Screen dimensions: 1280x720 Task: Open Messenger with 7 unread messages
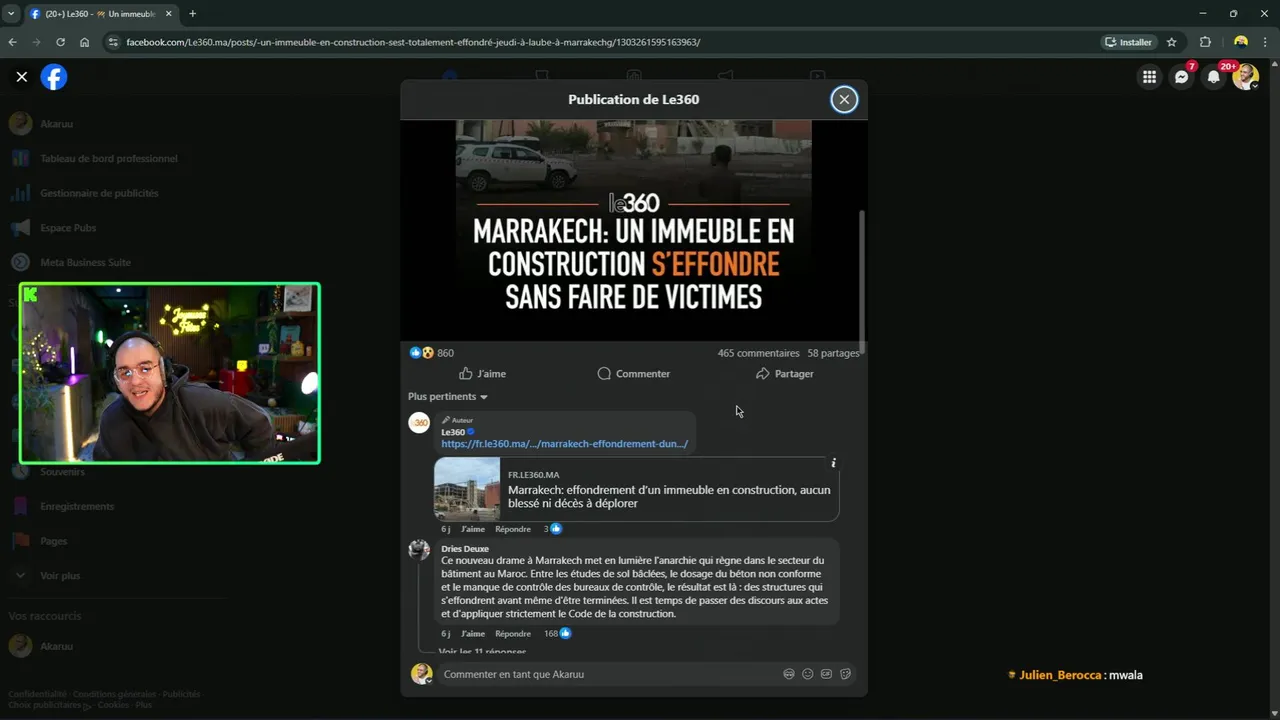(x=1182, y=77)
